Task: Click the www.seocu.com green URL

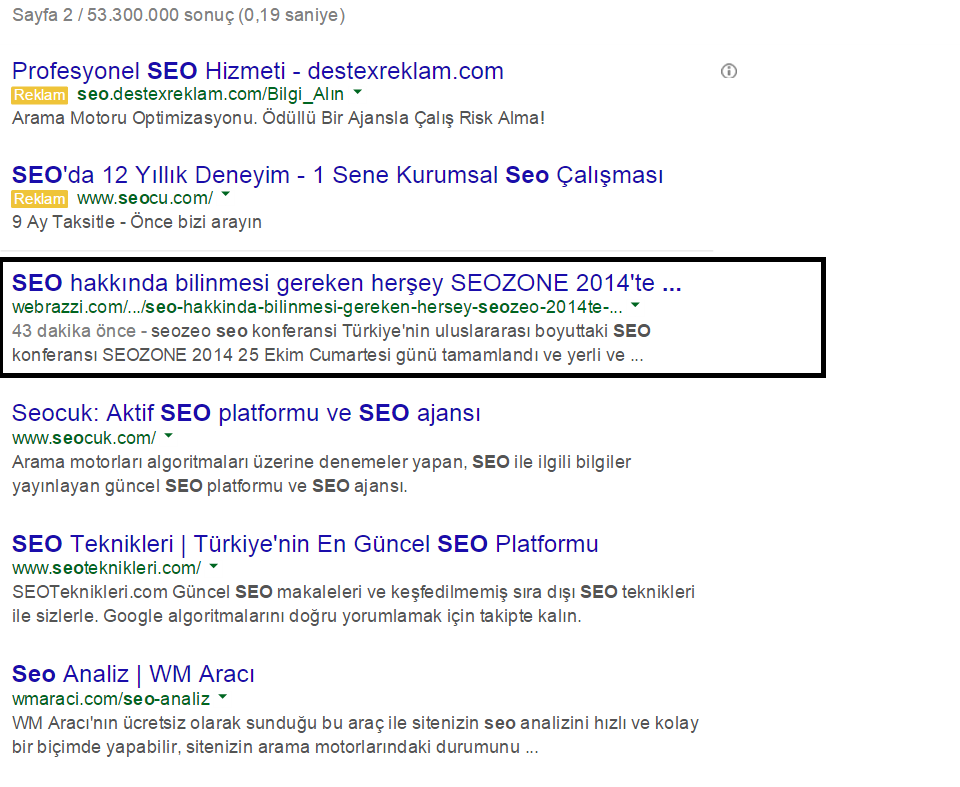Action: pyautogui.click(x=145, y=198)
